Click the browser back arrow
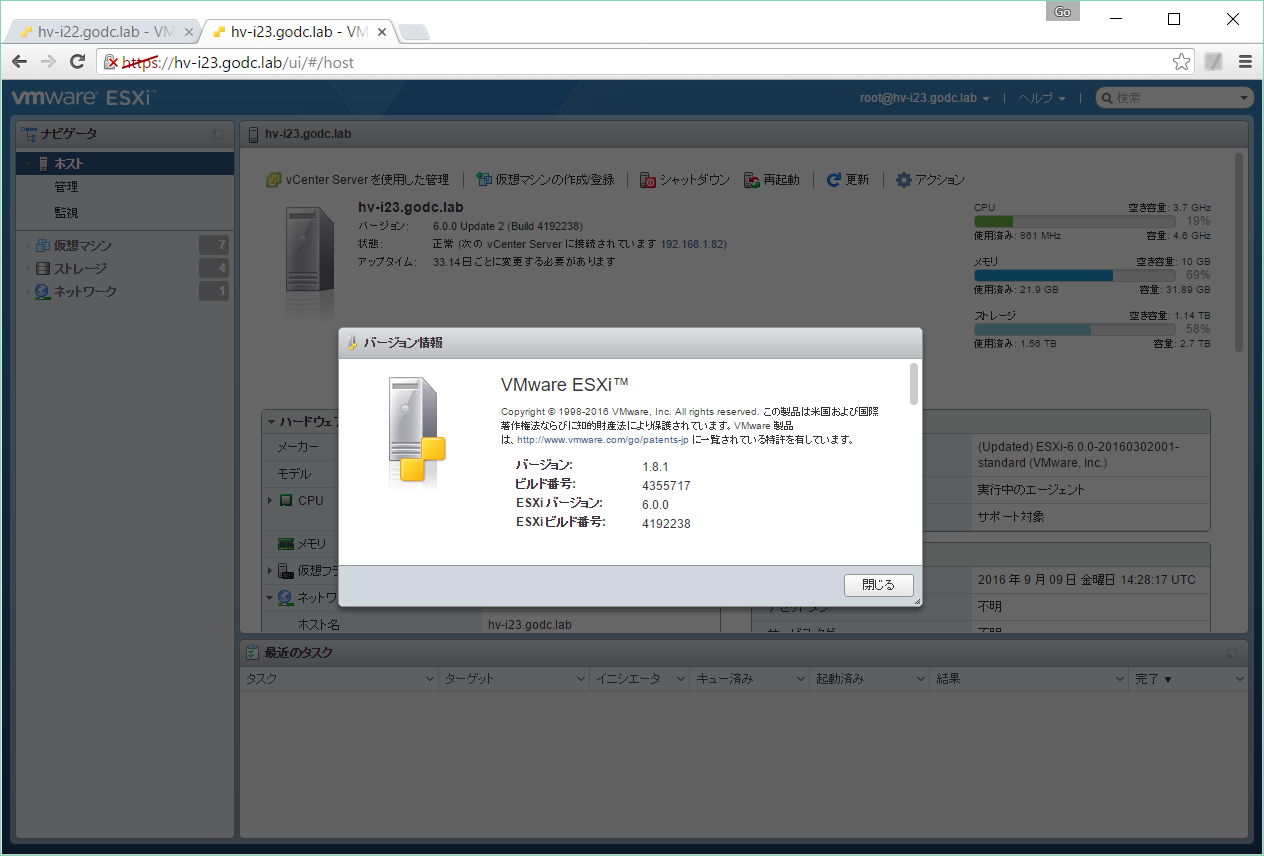1264x856 pixels. tap(19, 62)
